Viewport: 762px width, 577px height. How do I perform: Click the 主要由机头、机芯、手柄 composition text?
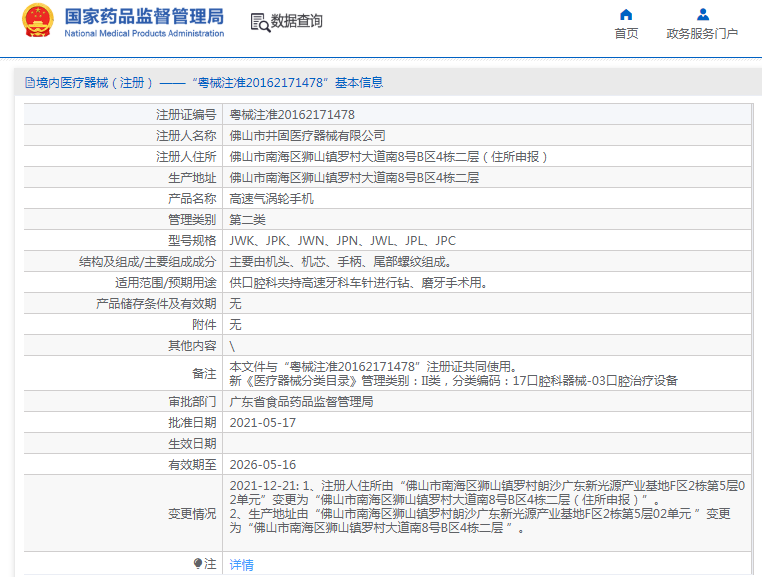coord(341,262)
